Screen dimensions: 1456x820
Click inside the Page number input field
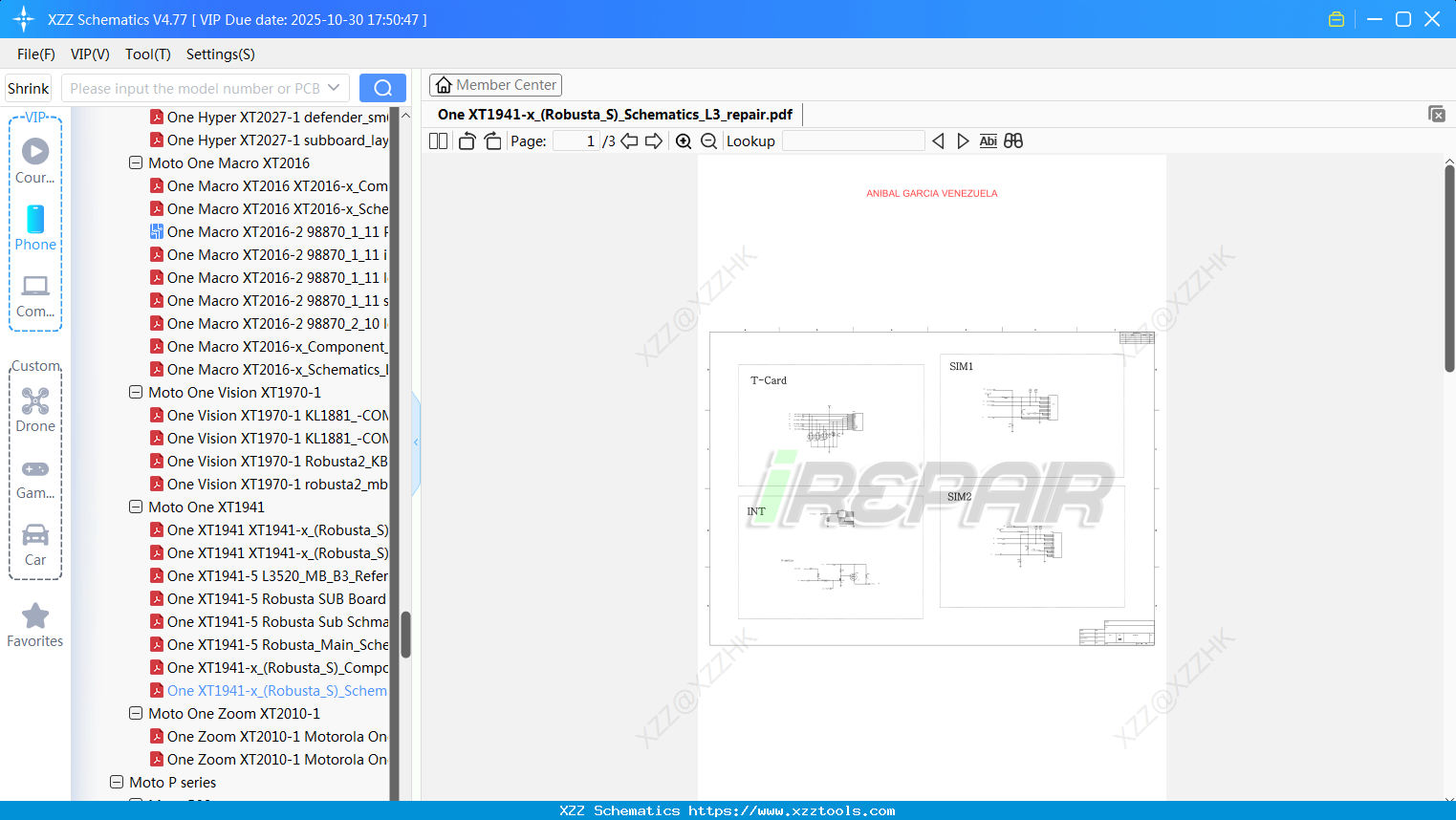[x=574, y=140]
